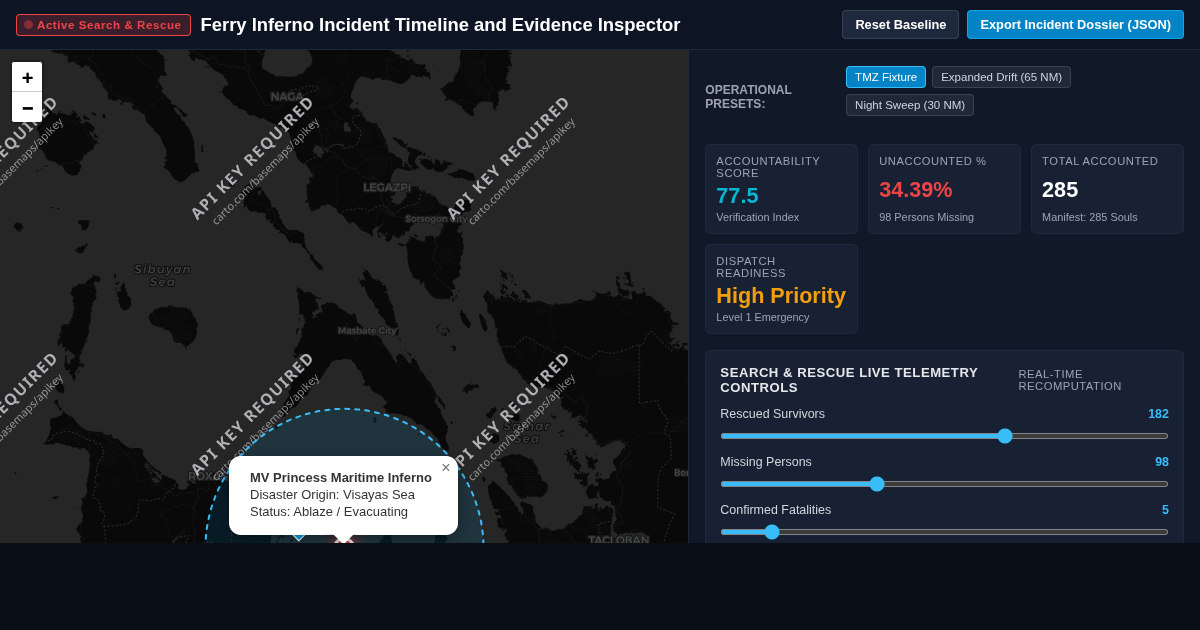Select the Unaccounted % card showing 34.39%
Screen dimensions: 1200x630
pos(944,189)
